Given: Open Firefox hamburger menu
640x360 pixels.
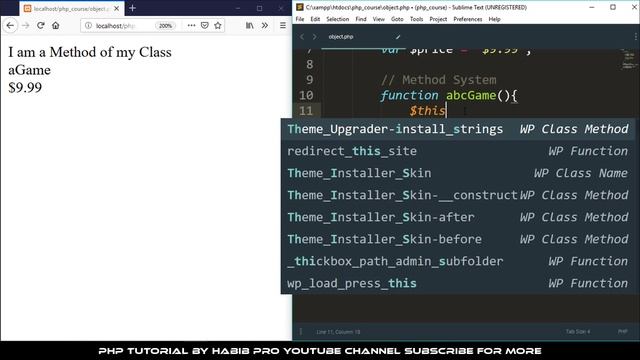Looking at the screenshot, I should click(x=282, y=25).
